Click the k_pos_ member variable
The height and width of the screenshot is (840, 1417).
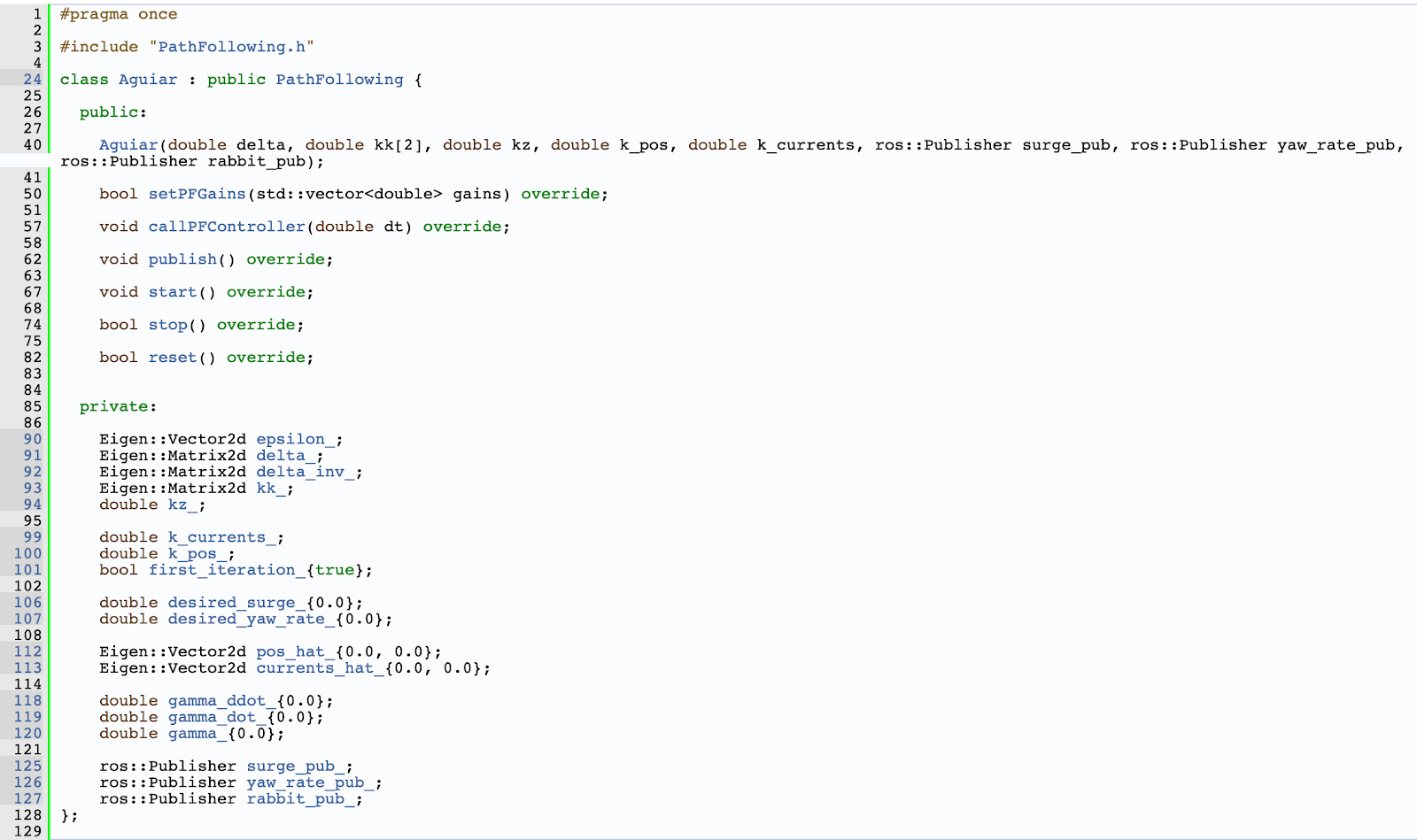tap(197, 554)
